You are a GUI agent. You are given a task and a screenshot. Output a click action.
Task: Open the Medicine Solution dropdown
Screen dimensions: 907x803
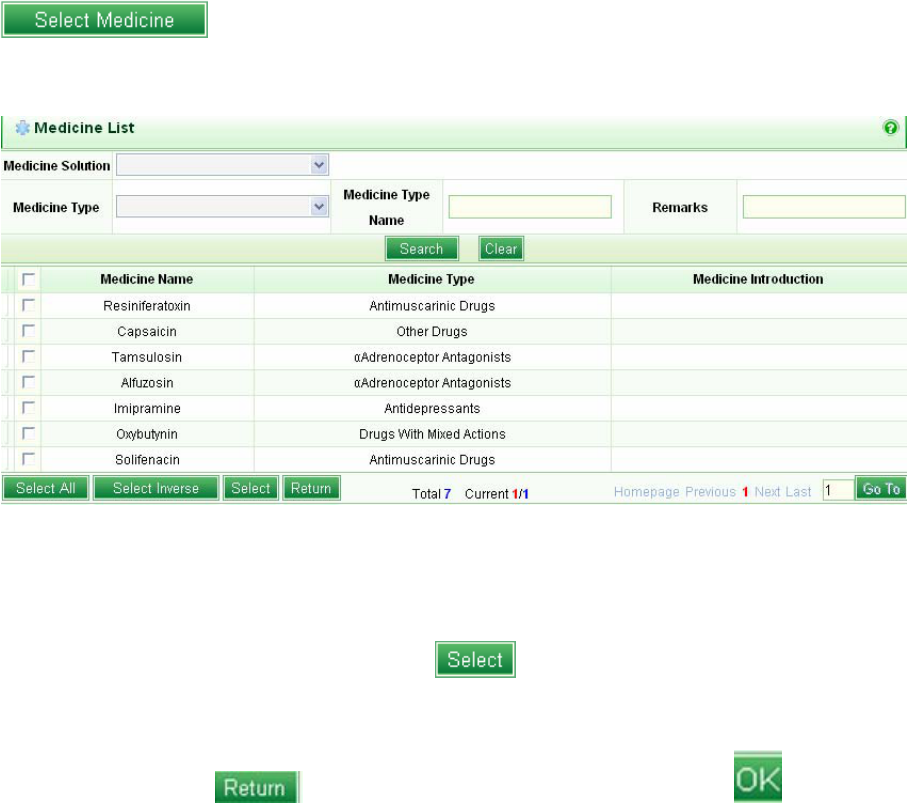223,165
